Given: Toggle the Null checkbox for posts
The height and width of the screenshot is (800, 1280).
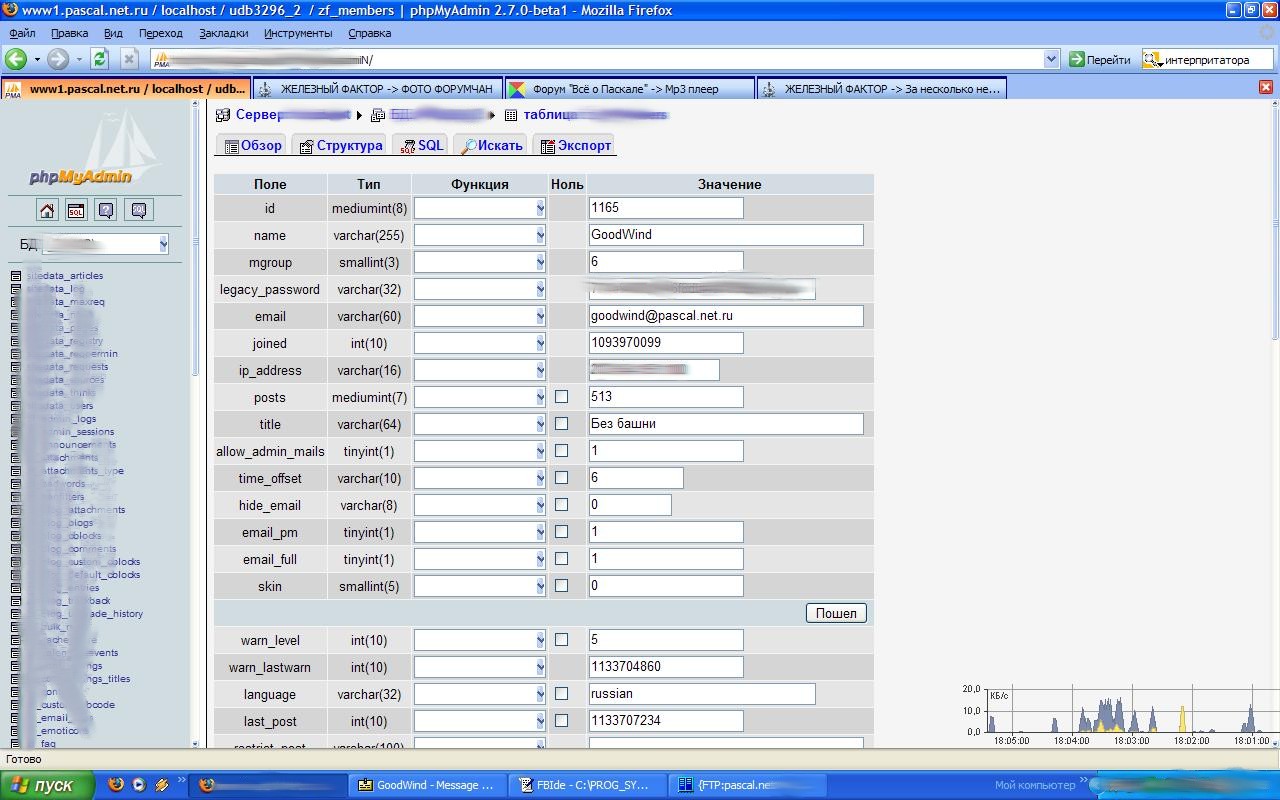Looking at the screenshot, I should pyautogui.click(x=561, y=397).
